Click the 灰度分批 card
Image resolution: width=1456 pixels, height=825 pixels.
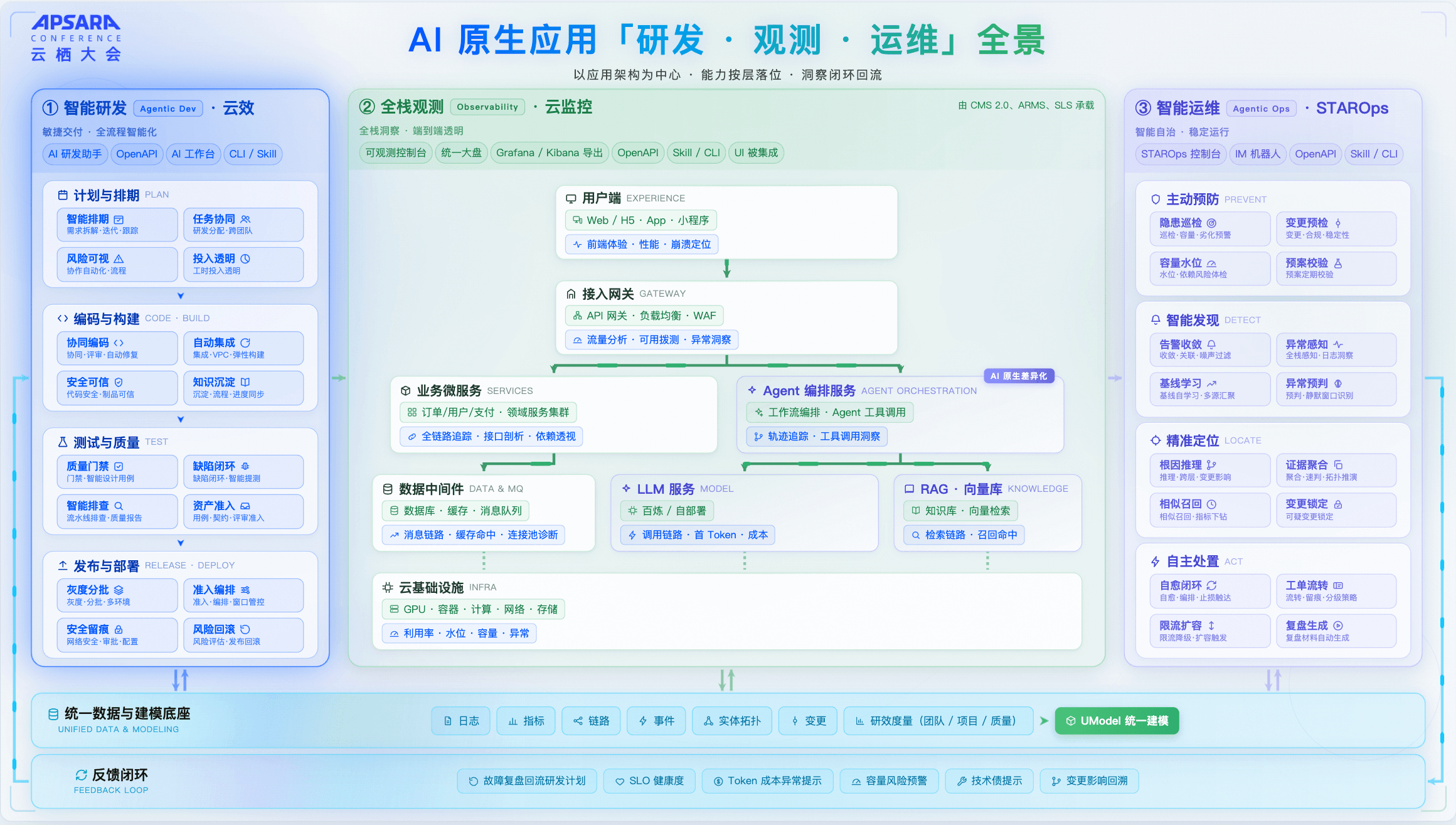tap(117, 595)
